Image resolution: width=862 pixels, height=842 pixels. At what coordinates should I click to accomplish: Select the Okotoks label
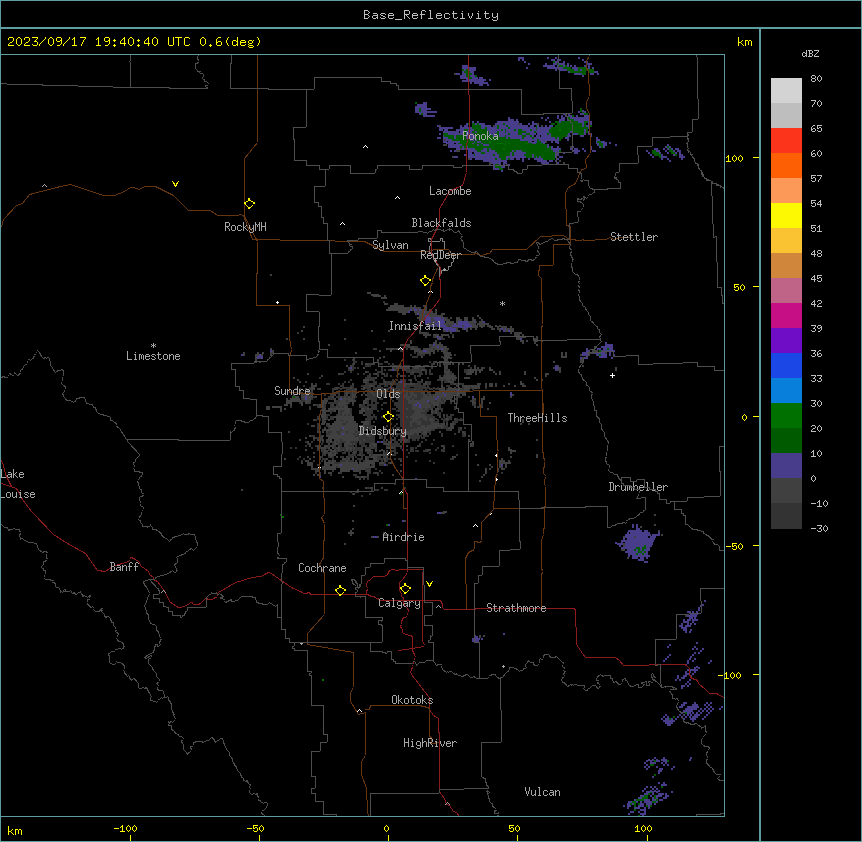(412, 700)
